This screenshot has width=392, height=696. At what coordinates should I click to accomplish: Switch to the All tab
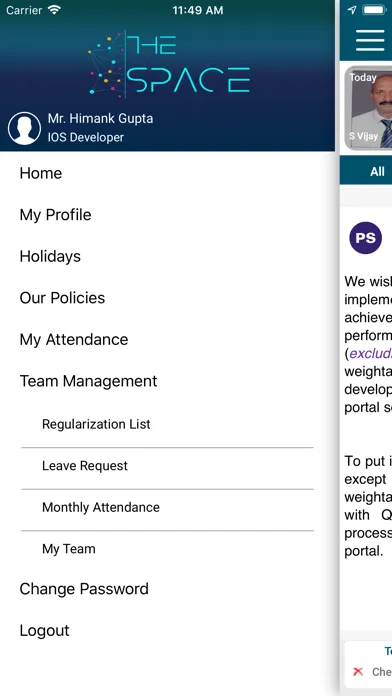click(377, 172)
